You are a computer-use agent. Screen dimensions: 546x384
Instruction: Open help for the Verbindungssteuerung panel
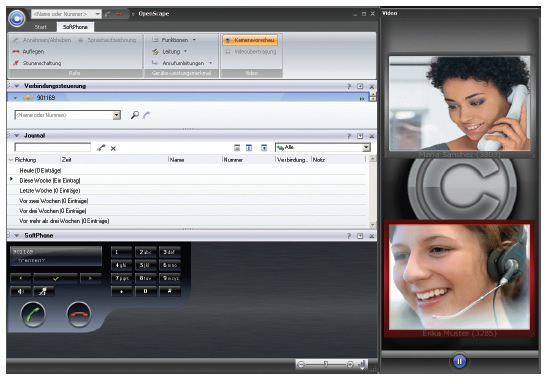pos(349,86)
